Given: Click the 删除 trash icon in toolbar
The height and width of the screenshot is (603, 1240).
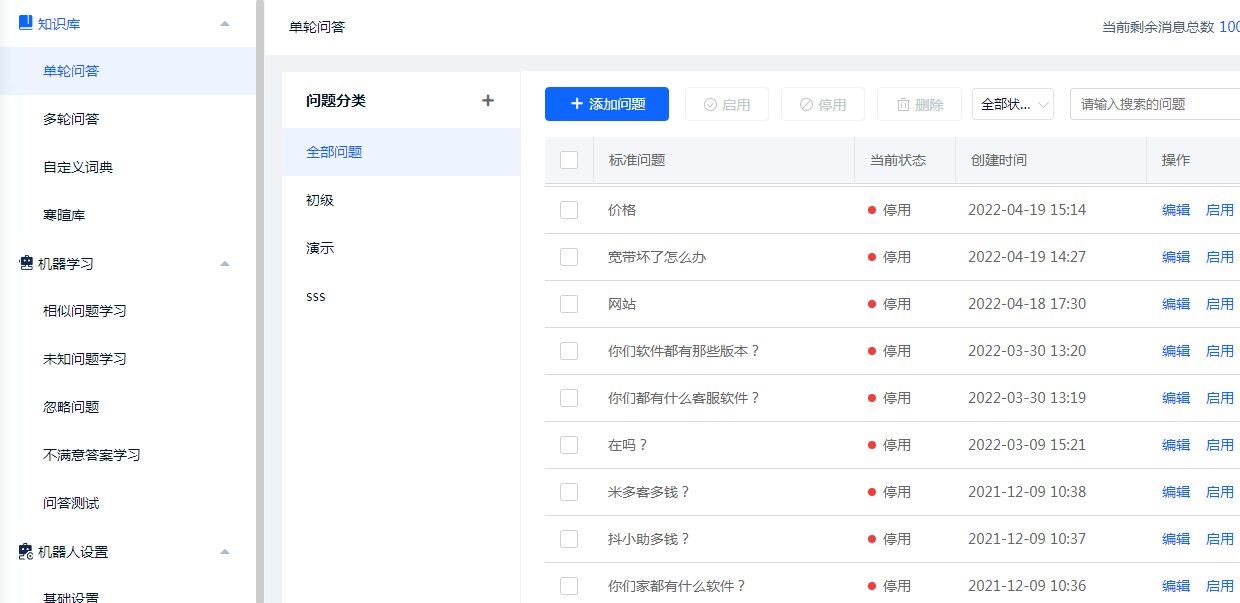Looking at the screenshot, I should tap(903, 104).
